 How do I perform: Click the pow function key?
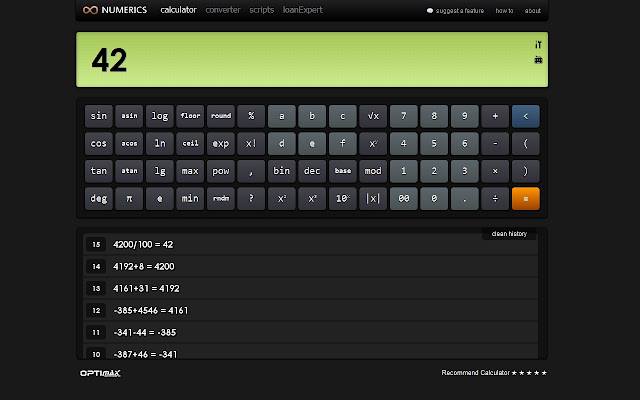pos(221,171)
